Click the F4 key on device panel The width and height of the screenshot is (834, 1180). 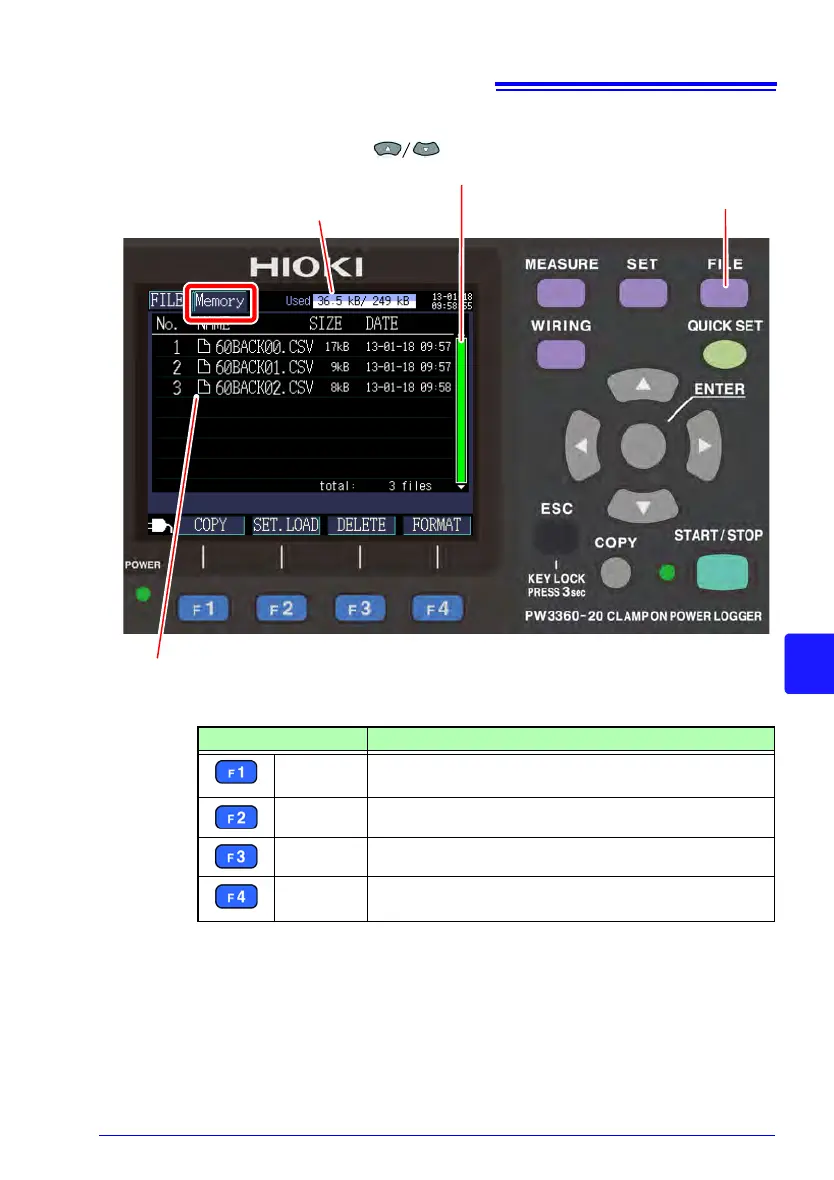click(x=437, y=608)
